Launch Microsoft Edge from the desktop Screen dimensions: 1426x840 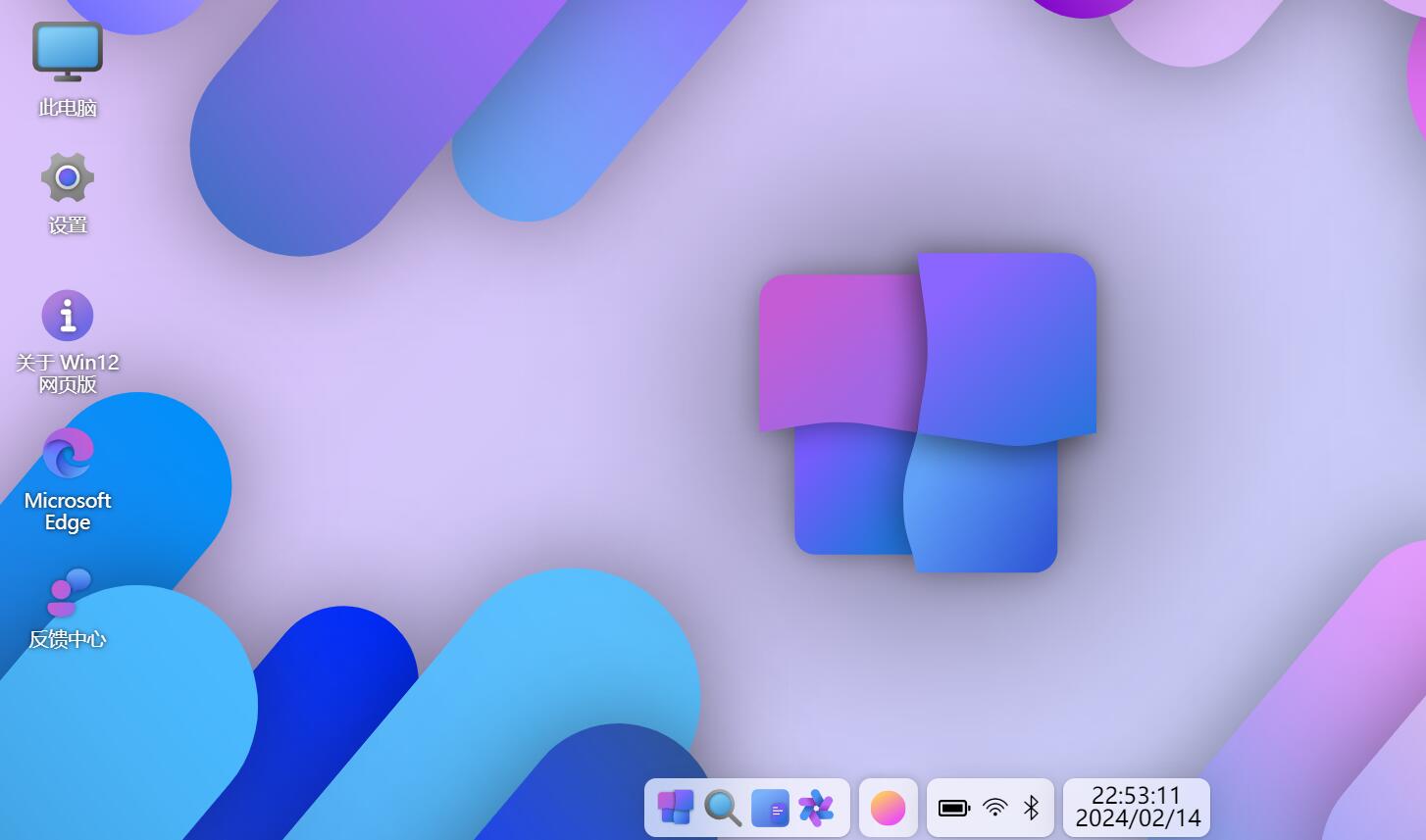68,453
